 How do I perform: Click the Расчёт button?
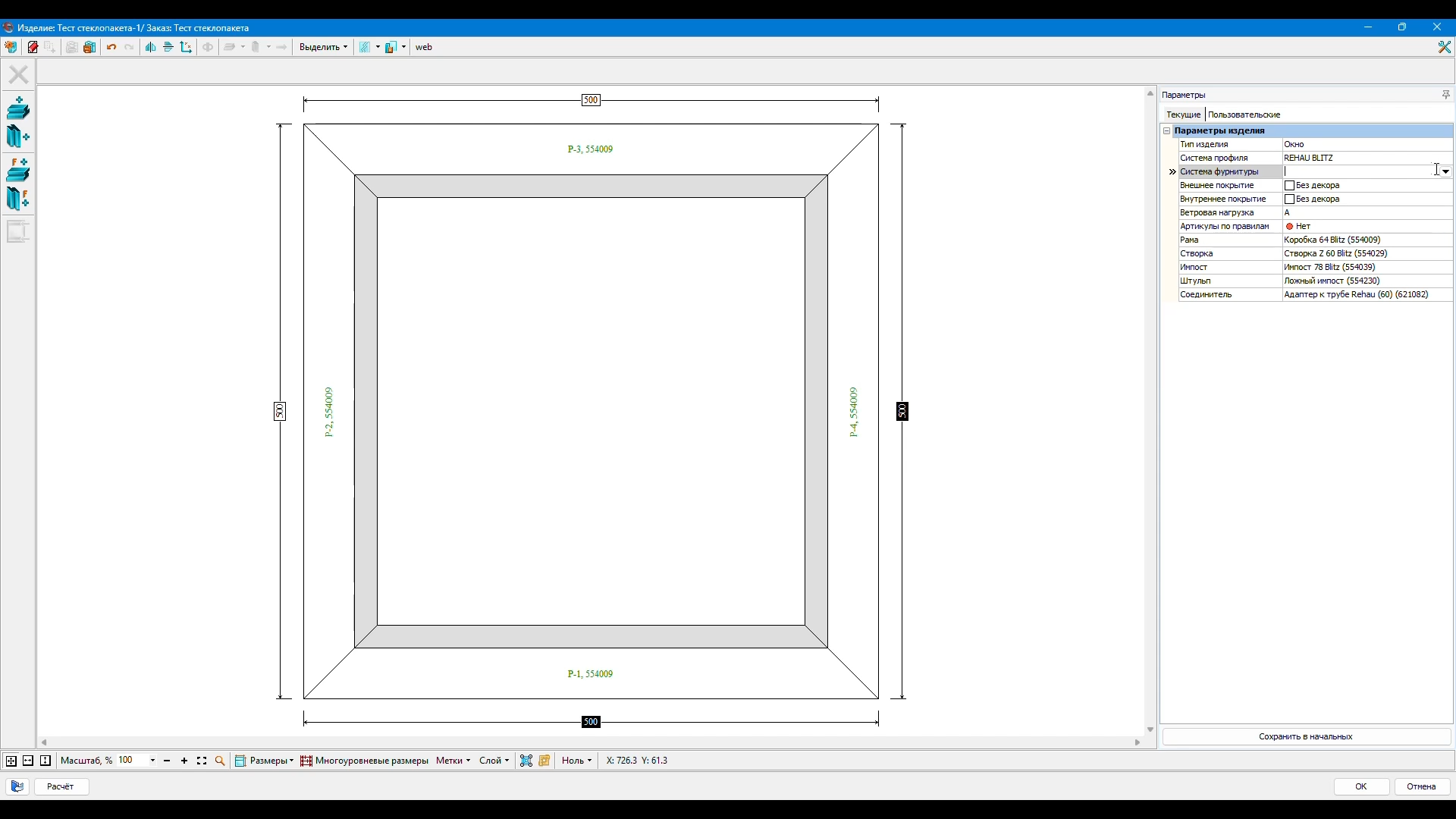(x=61, y=787)
